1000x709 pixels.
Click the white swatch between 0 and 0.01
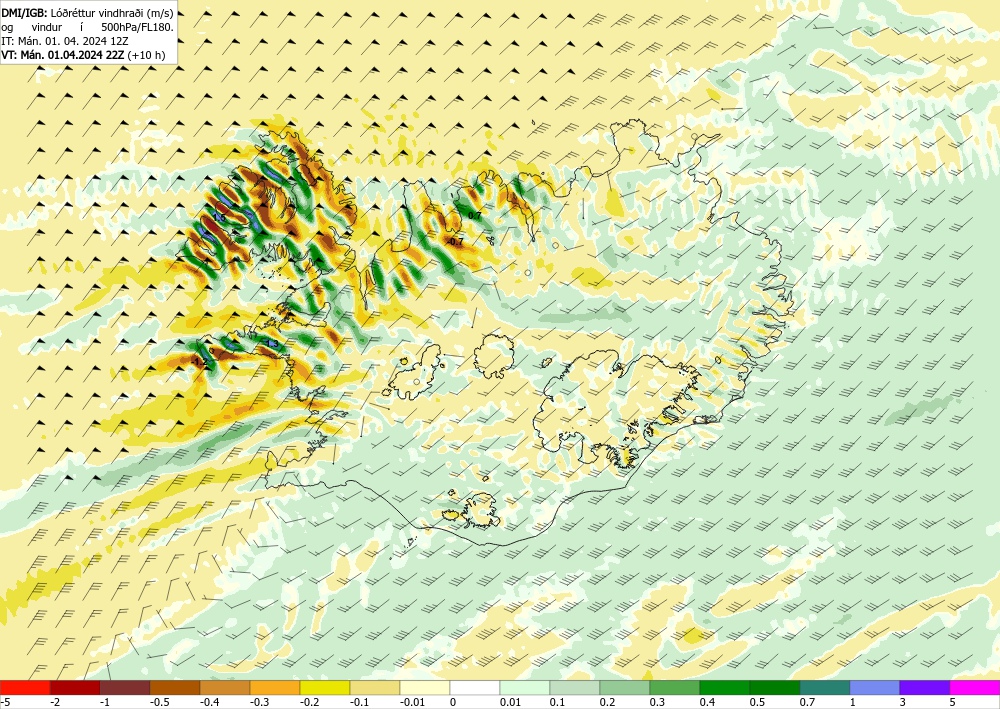point(475,688)
